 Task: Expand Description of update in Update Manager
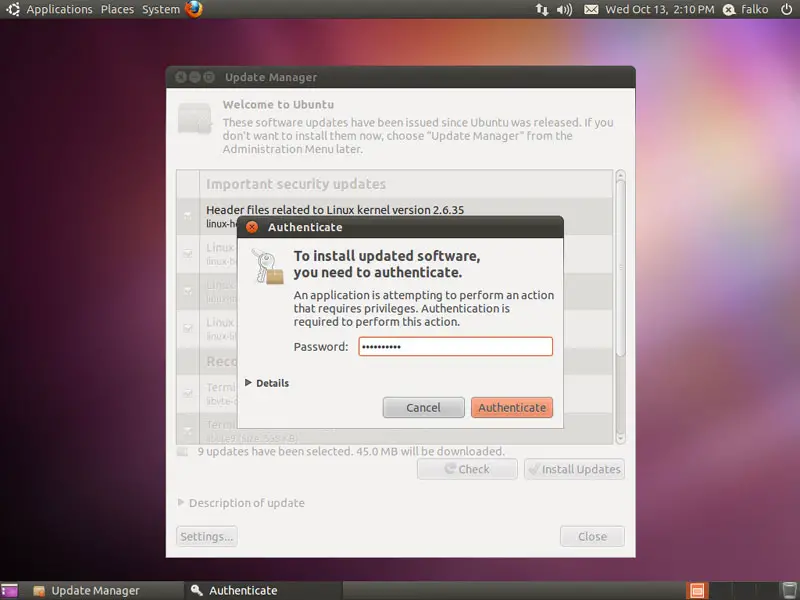pyautogui.click(x=241, y=503)
